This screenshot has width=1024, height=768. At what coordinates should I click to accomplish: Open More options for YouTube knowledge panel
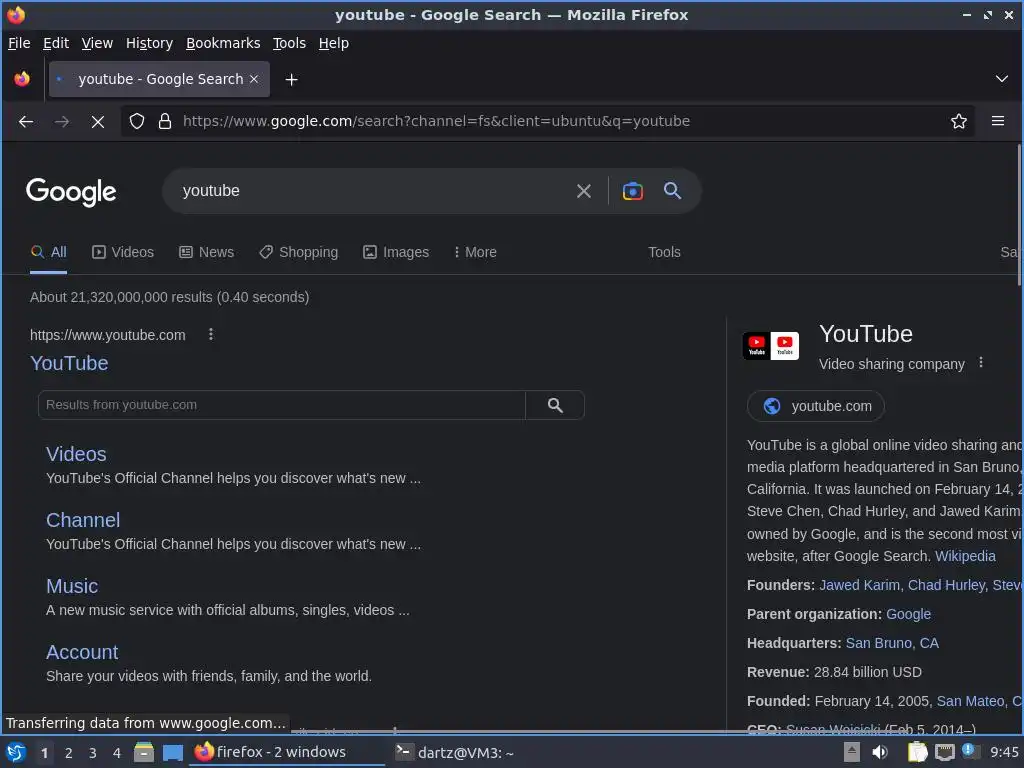point(980,362)
